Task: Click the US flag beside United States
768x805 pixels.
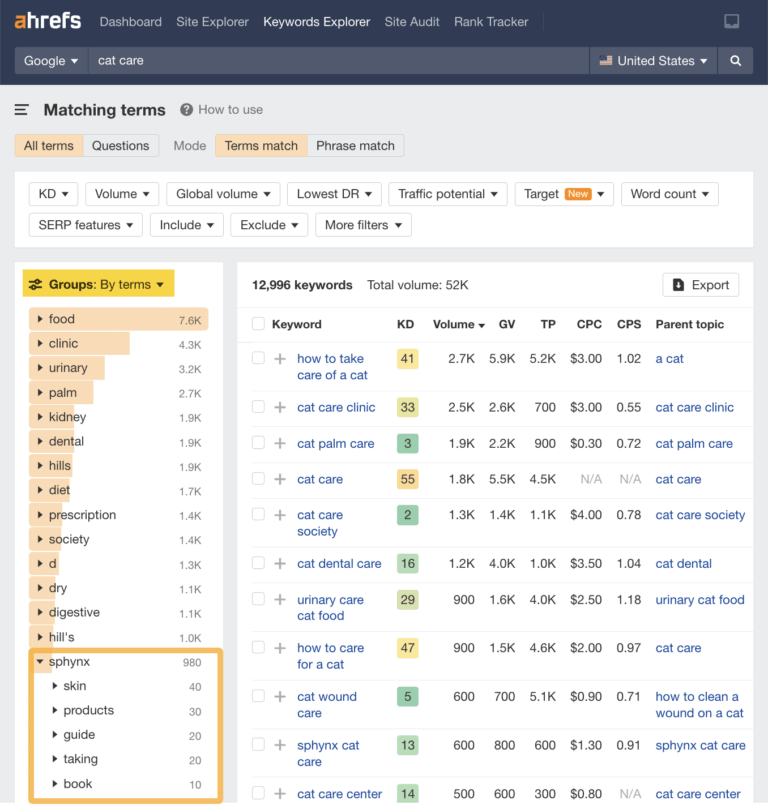Action: click(606, 60)
